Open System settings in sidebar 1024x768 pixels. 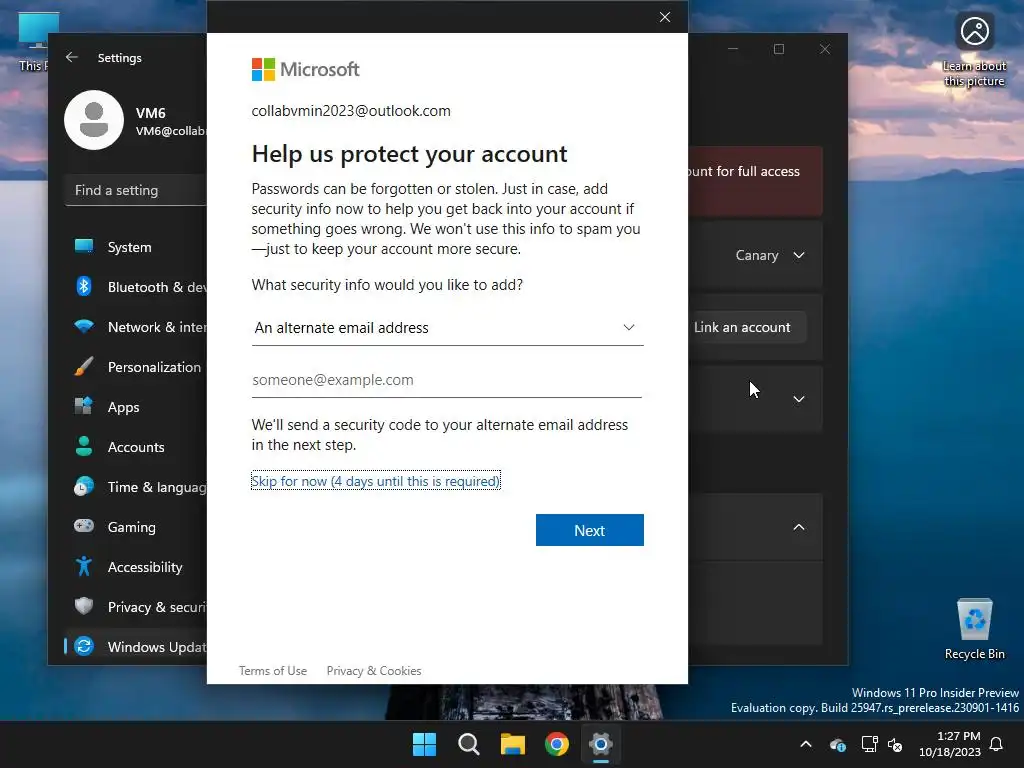coord(136,247)
